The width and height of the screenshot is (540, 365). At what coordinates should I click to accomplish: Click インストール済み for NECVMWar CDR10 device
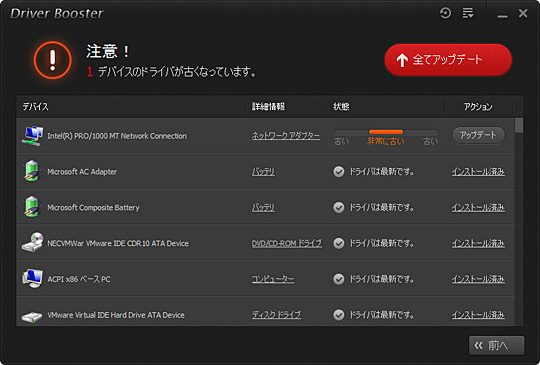[478, 243]
